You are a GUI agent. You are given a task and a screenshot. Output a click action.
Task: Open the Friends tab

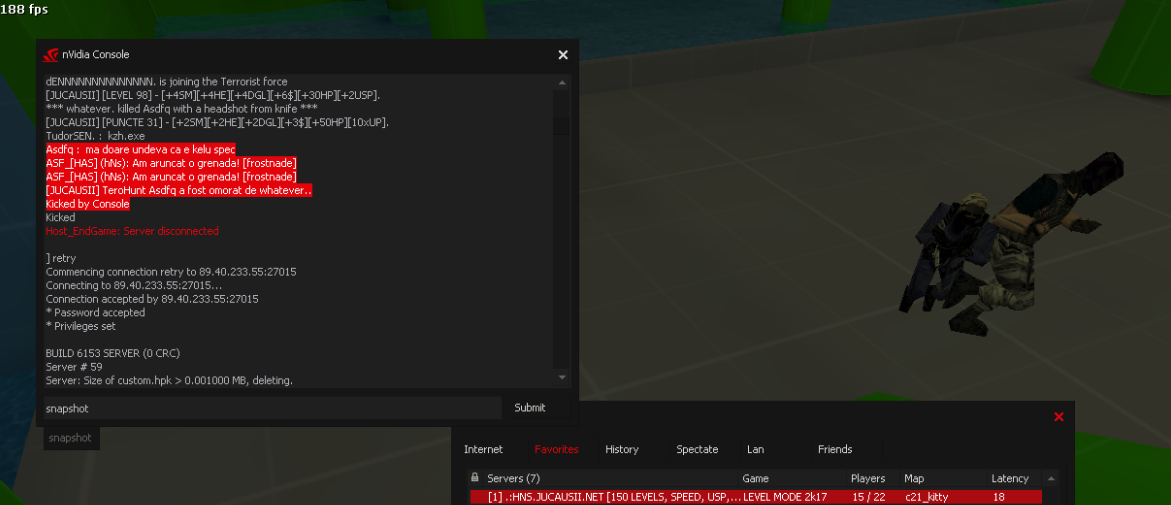click(x=835, y=449)
